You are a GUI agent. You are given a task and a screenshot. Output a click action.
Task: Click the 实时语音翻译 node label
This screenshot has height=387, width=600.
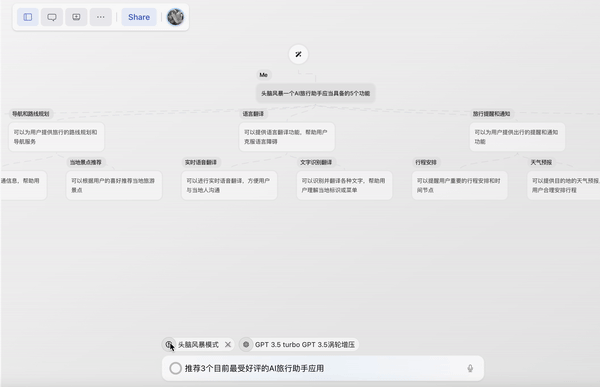tap(201, 162)
